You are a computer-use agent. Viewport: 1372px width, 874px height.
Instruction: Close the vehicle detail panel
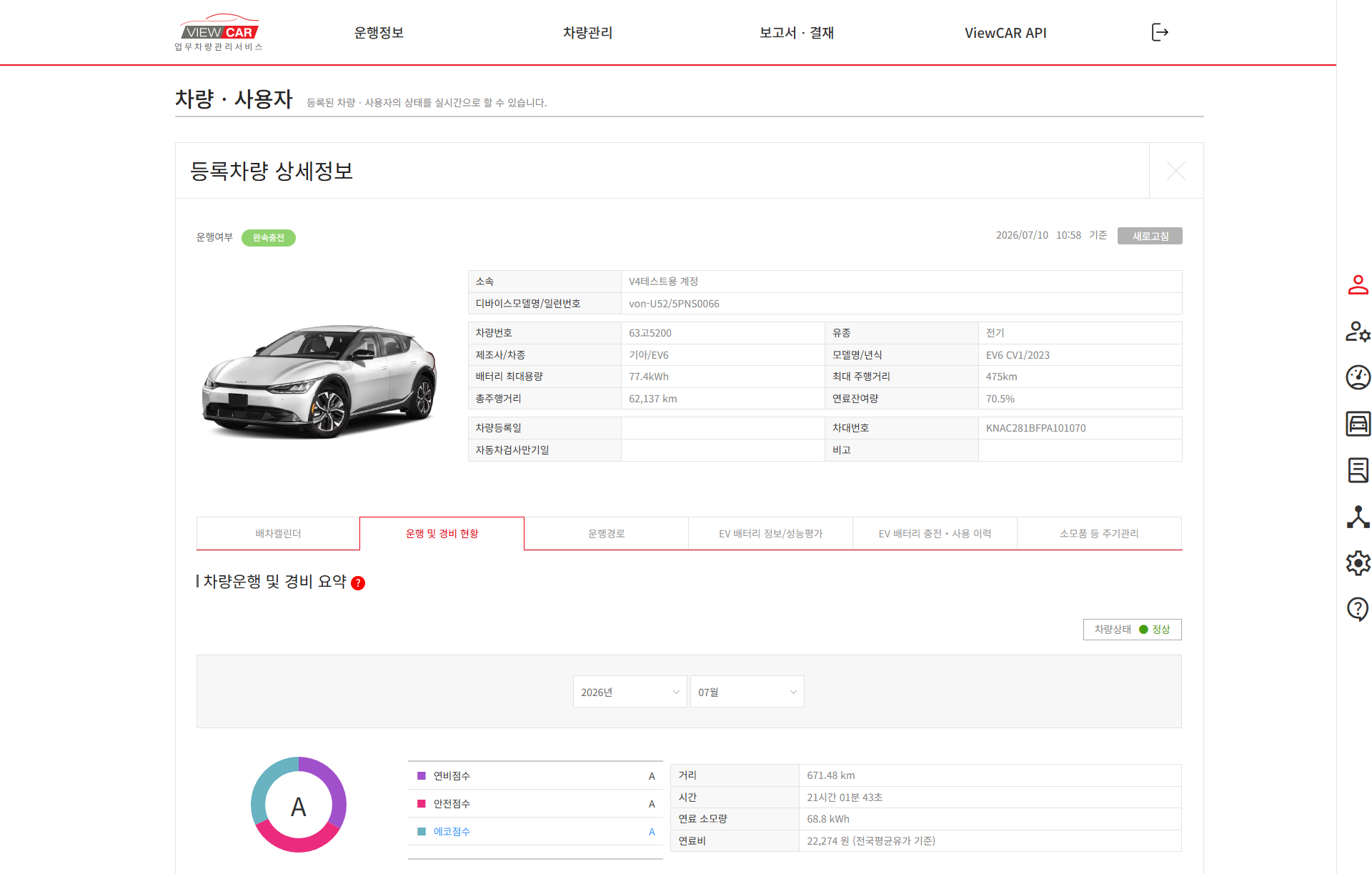[x=1175, y=171]
